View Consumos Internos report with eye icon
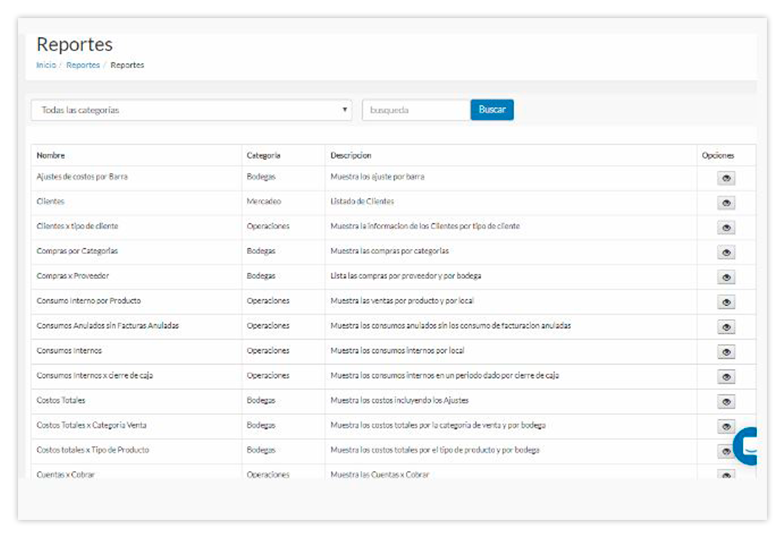The width and height of the screenshot is (784, 539). pyautogui.click(x=726, y=352)
